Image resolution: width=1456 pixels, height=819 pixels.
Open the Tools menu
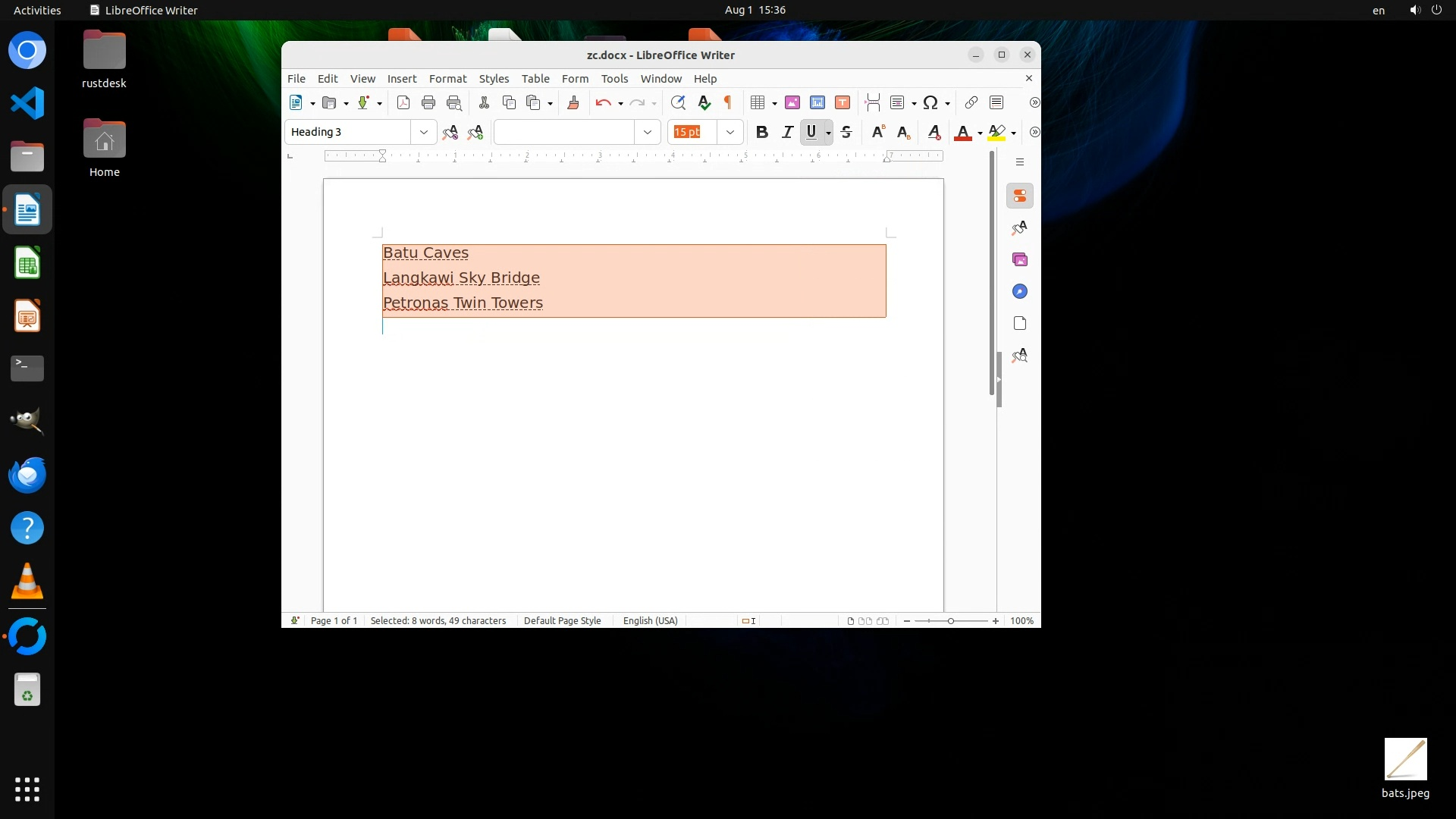tap(614, 78)
